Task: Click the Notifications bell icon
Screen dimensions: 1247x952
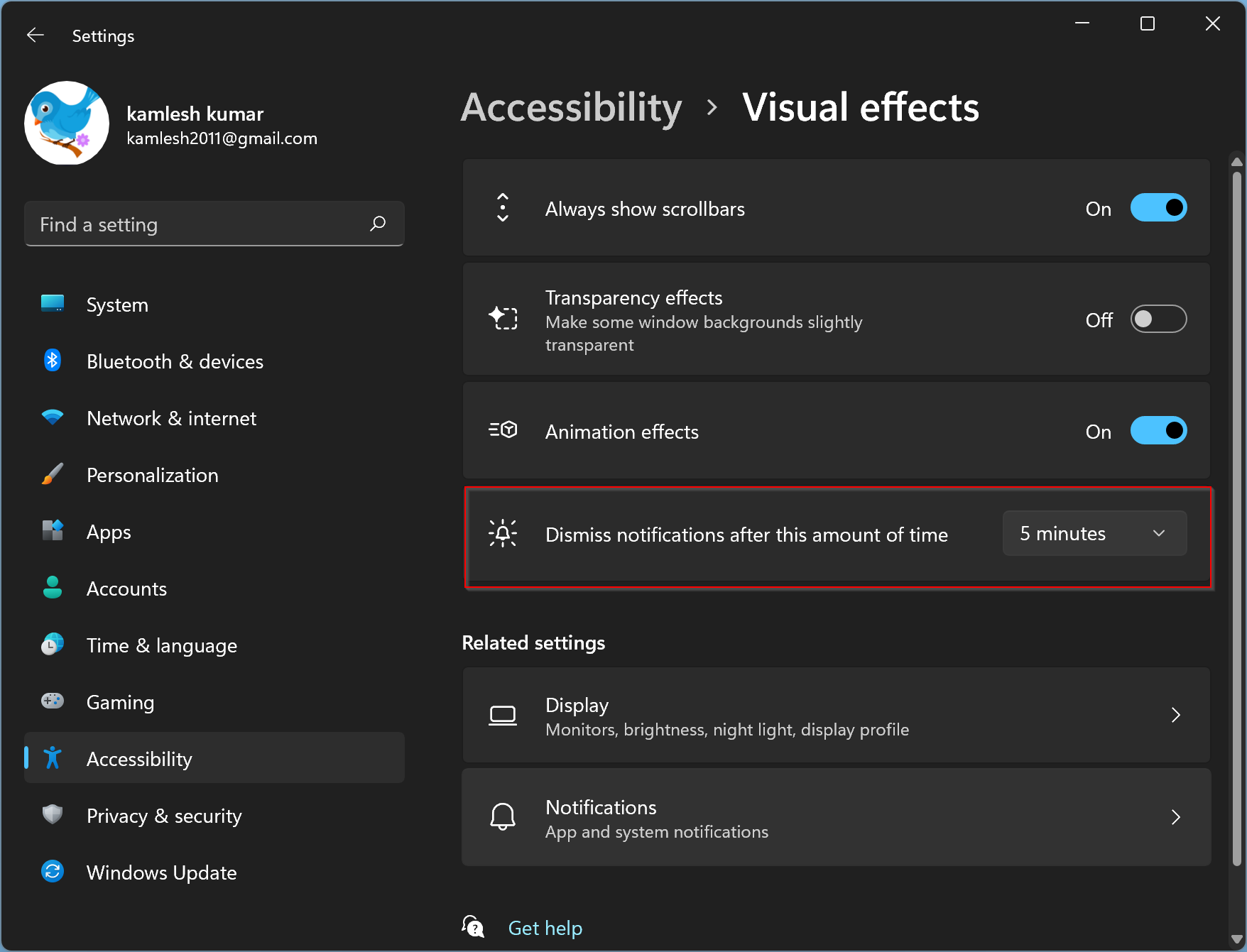Action: point(503,816)
